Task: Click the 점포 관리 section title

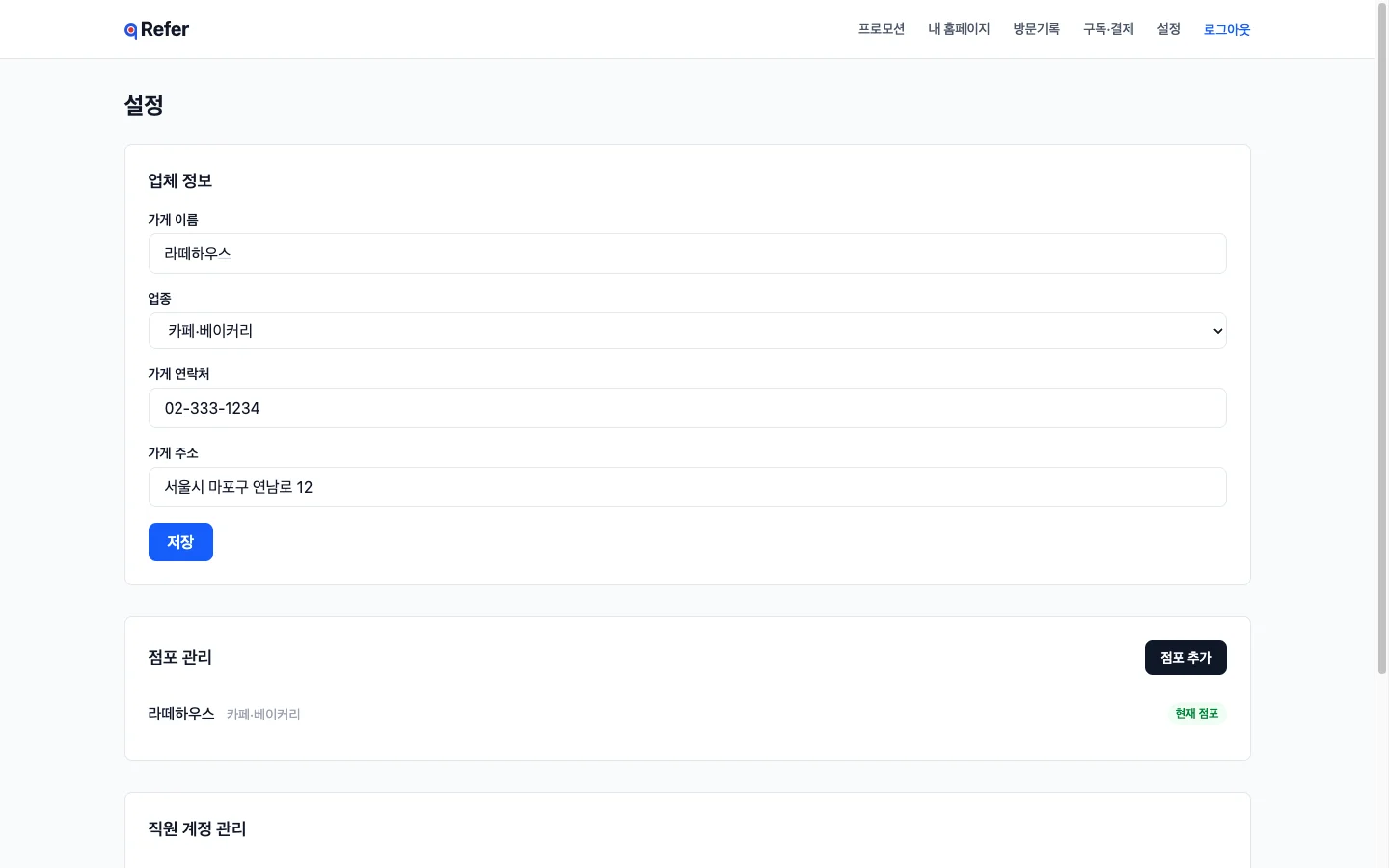Action: click(179, 658)
